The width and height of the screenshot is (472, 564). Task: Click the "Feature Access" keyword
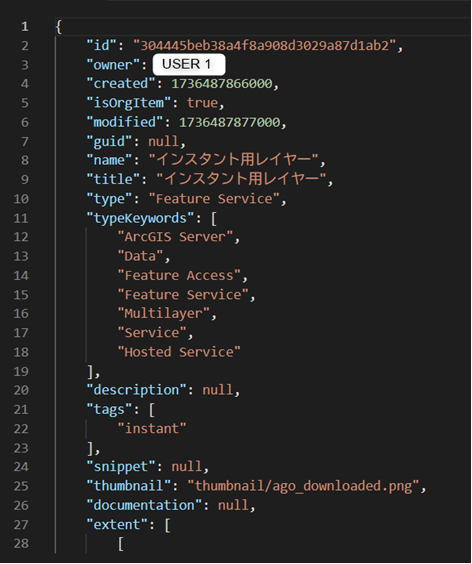[x=179, y=276]
